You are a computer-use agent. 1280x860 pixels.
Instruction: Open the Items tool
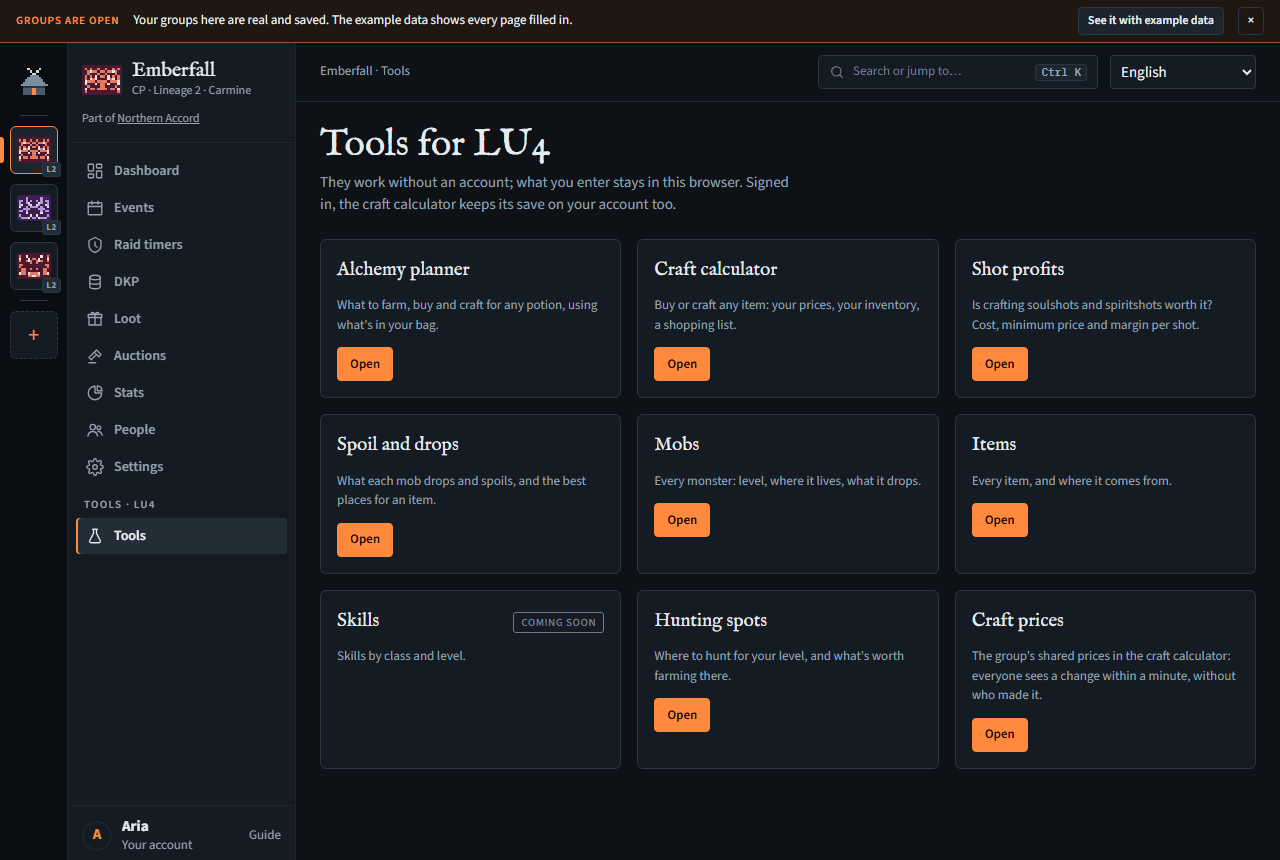1000,520
